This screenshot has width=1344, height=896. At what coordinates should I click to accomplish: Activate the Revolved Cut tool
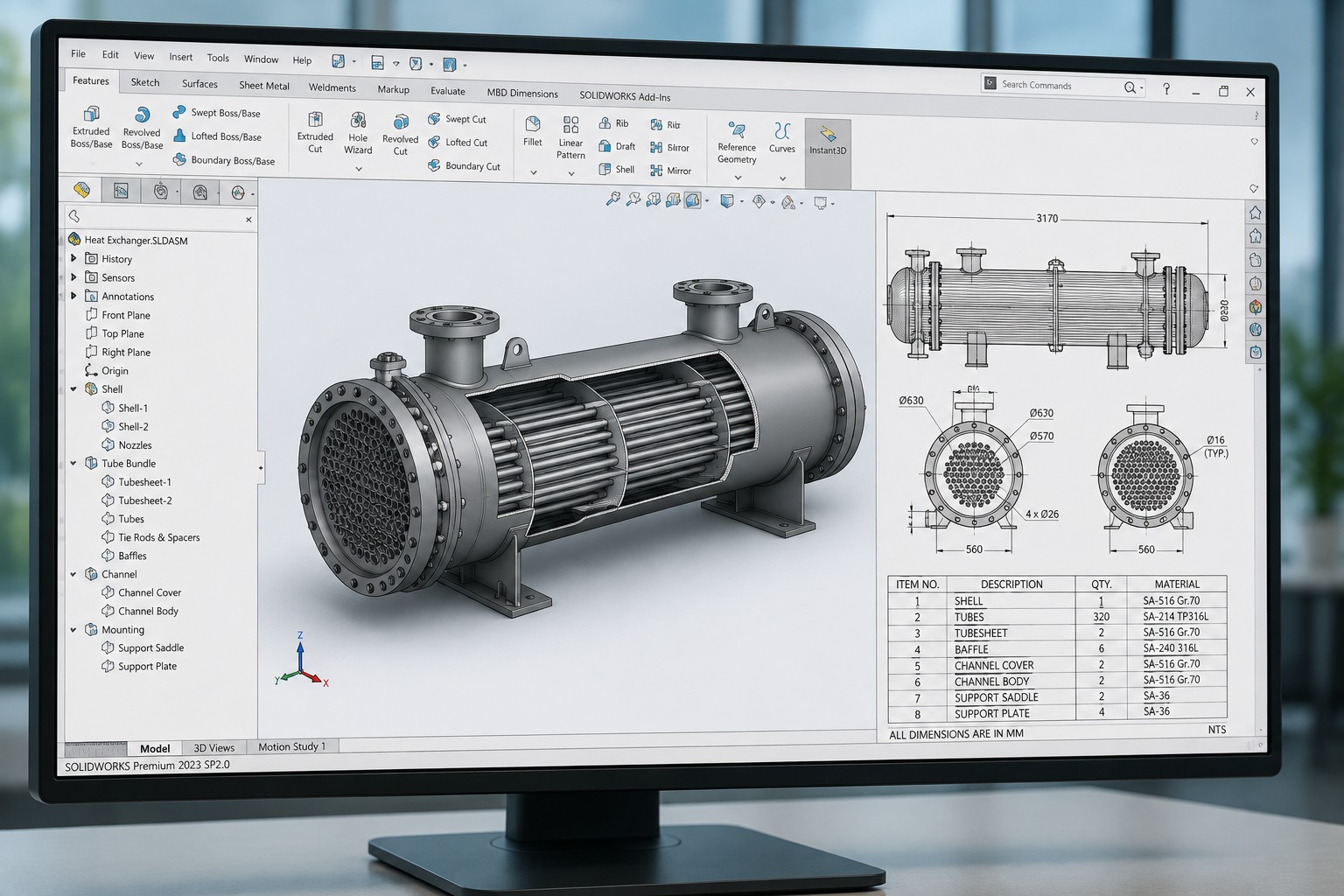(400, 135)
